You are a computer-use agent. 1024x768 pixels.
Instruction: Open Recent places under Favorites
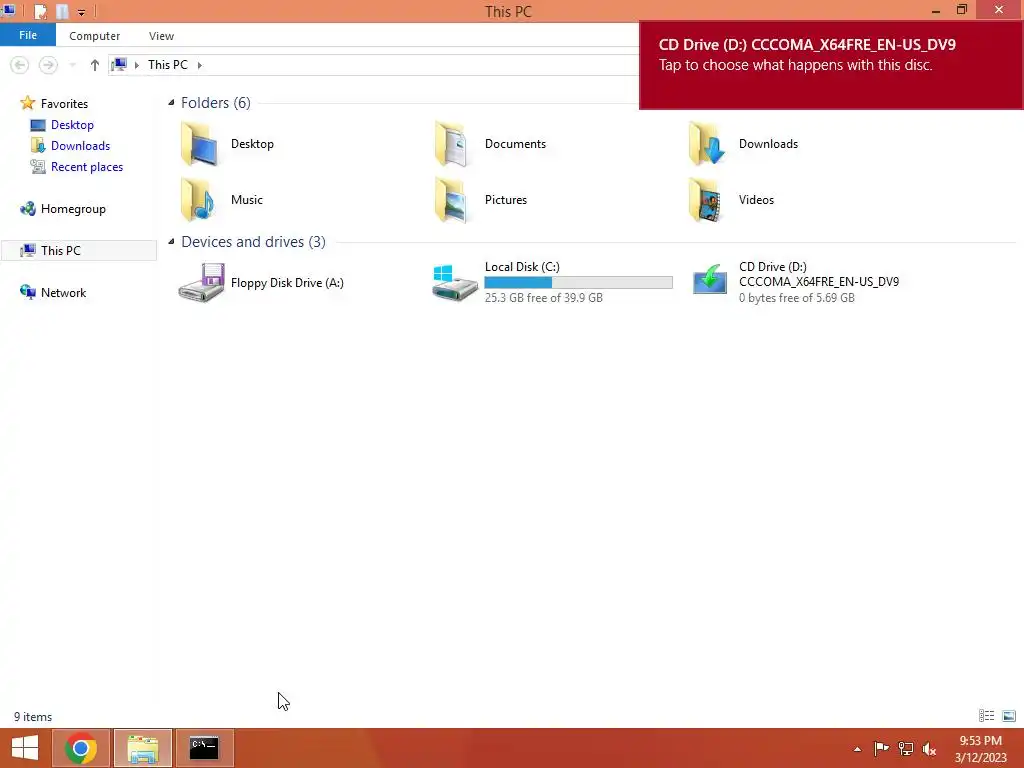click(87, 167)
